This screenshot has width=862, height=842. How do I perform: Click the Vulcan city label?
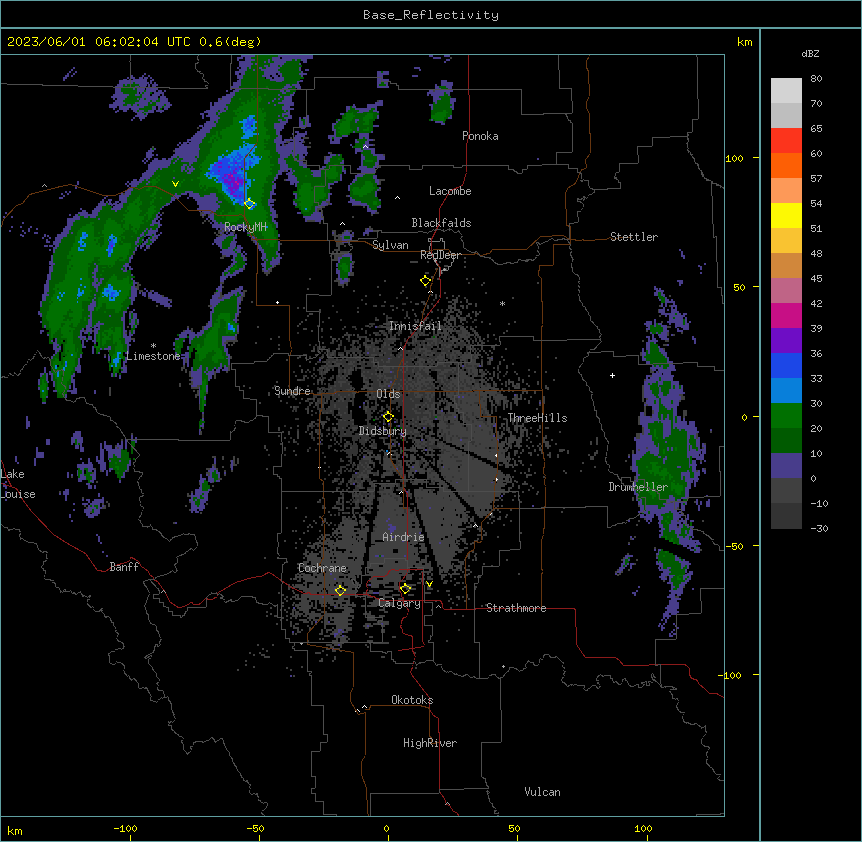pyautogui.click(x=543, y=792)
